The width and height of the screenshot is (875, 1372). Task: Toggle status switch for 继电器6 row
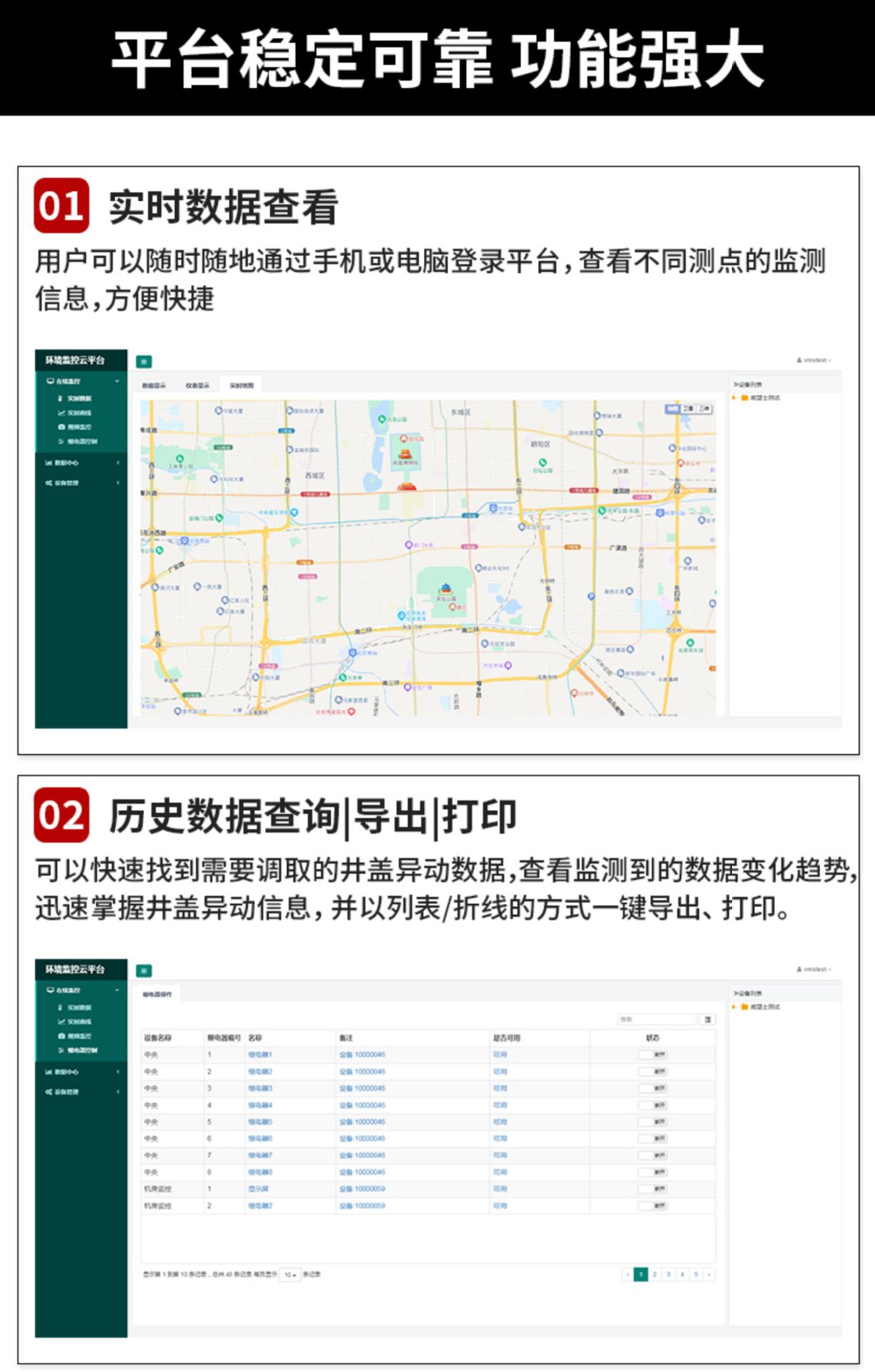click(x=653, y=1139)
